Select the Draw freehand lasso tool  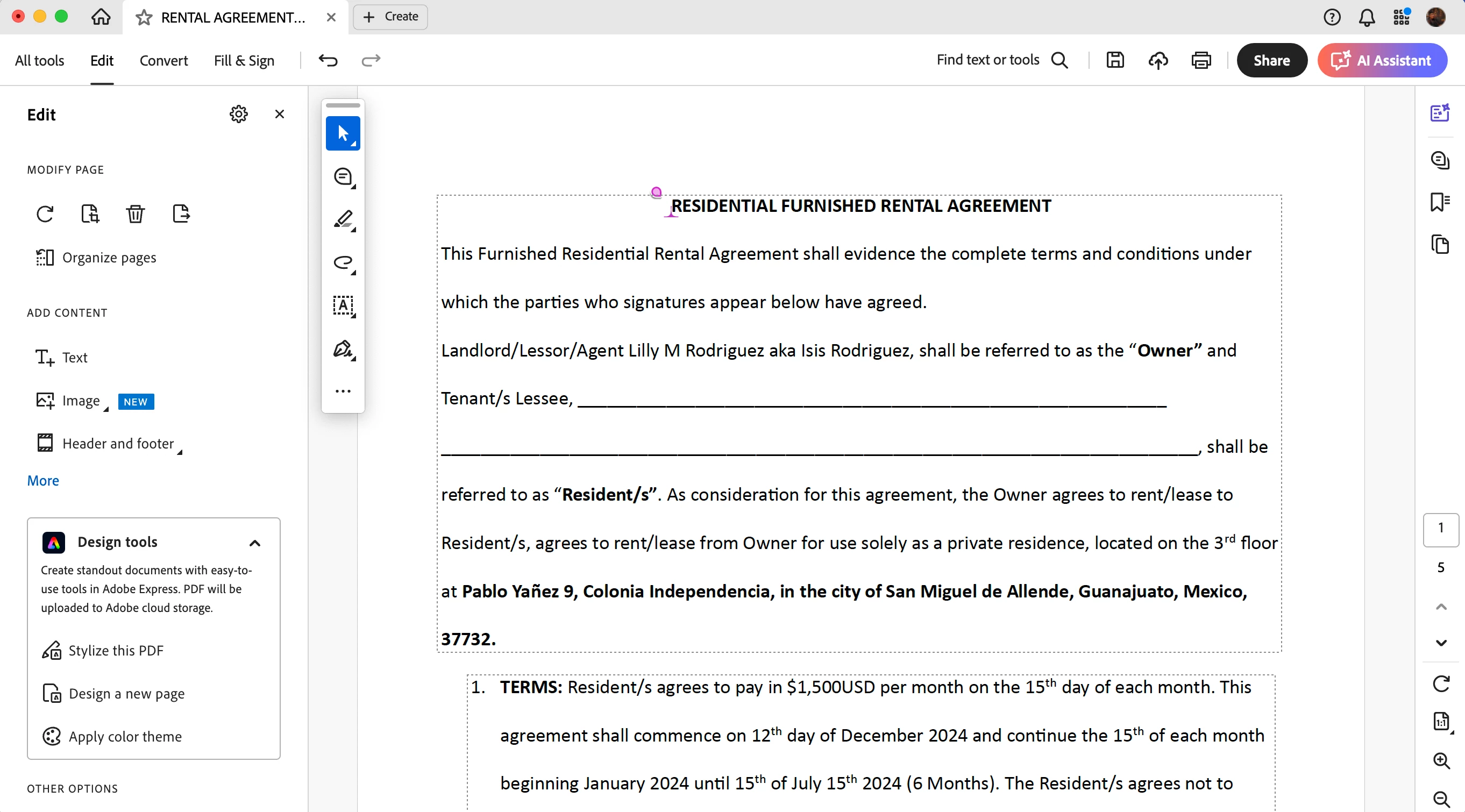coord(343,262)
